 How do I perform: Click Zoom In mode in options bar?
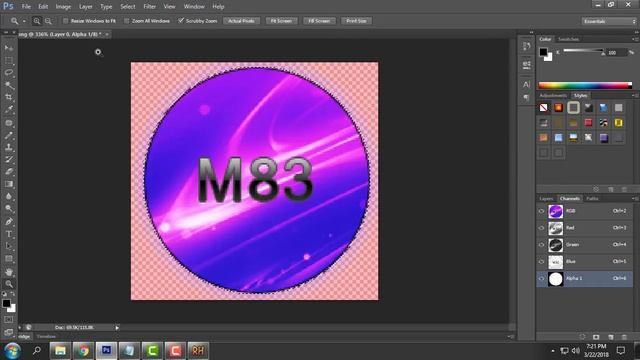(37, 21)
